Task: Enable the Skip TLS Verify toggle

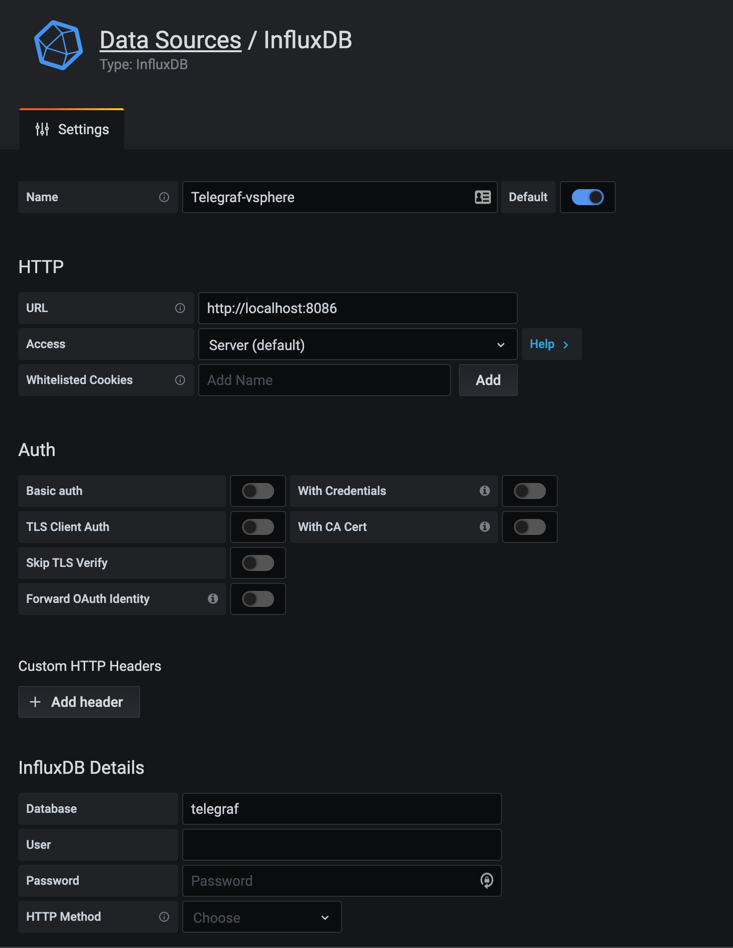Action: coord(258,563)
